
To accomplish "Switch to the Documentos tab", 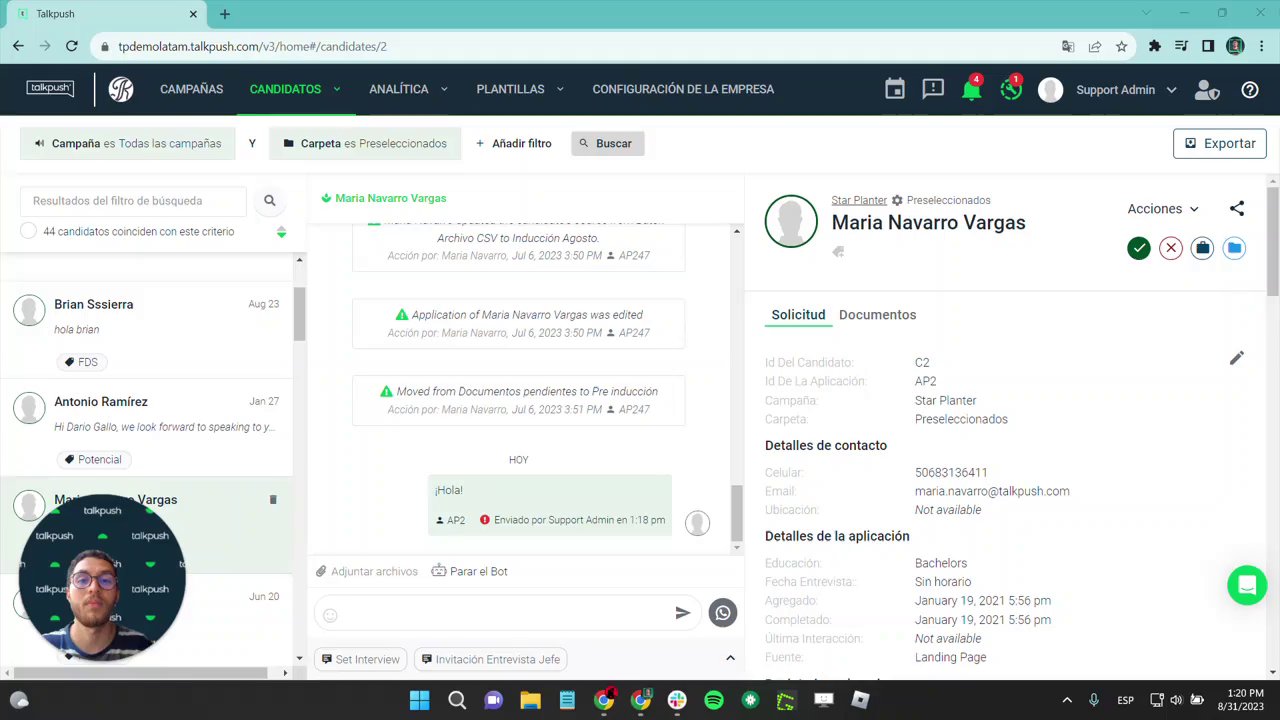I will pyautogui.click(x=877, y=315).
